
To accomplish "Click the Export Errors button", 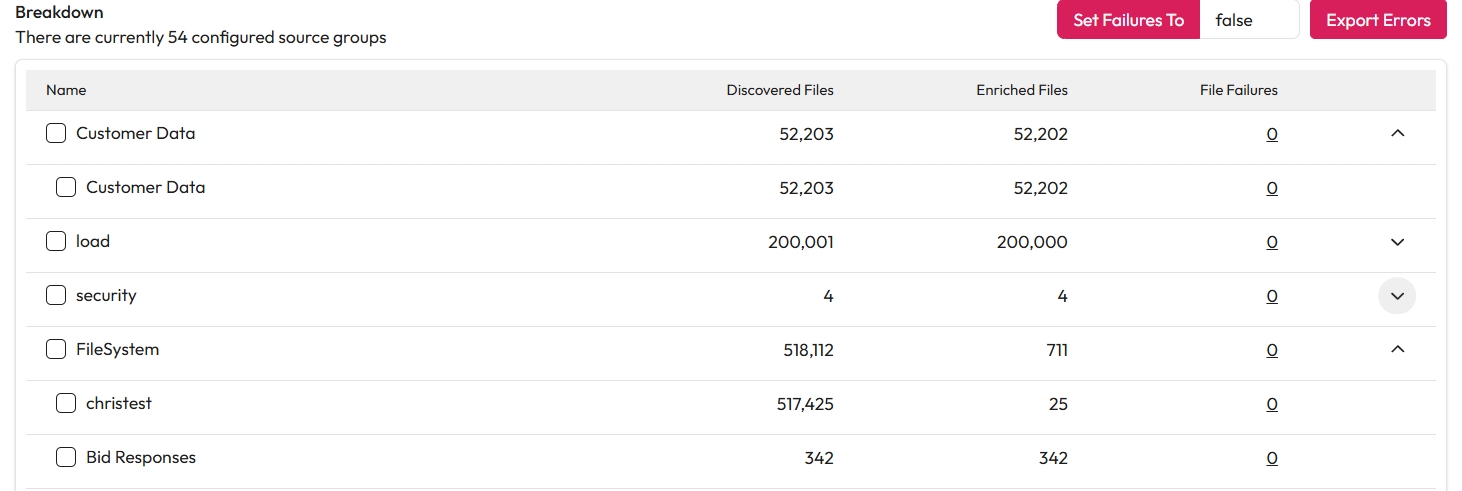I will tap(1377, 20).
